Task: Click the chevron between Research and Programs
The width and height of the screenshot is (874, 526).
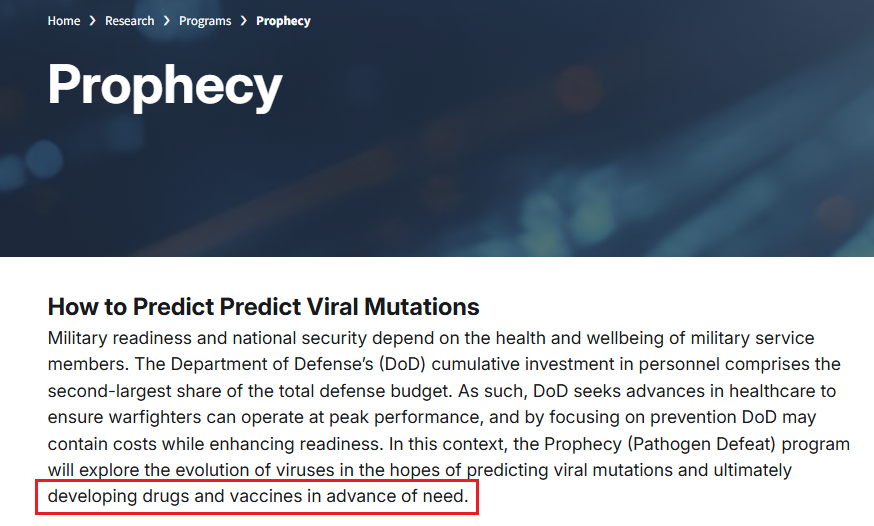Action: [x=167, y=21]
